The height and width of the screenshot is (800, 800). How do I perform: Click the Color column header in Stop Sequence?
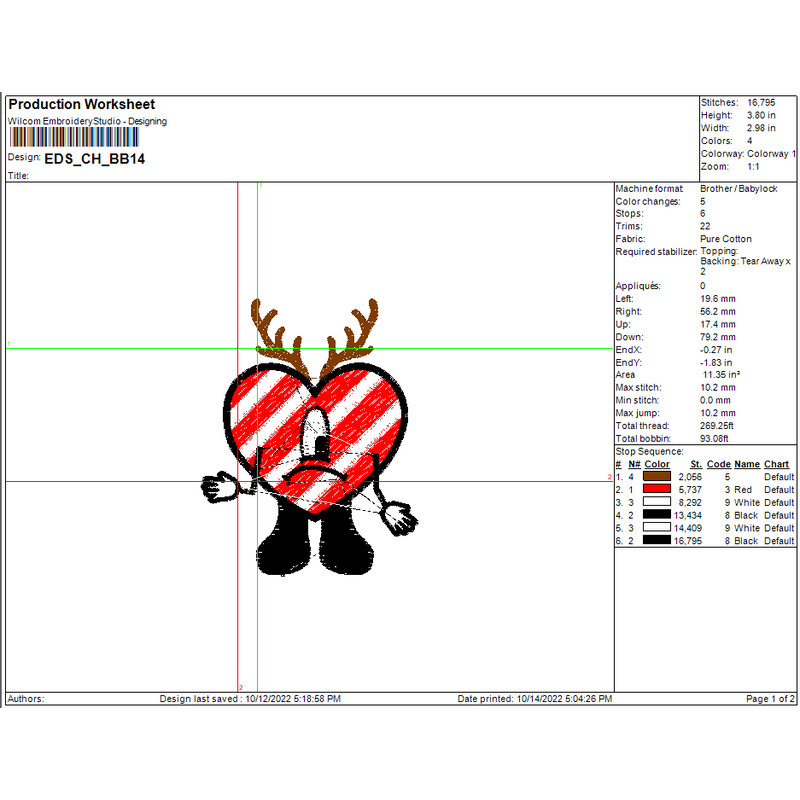[656, 464]
